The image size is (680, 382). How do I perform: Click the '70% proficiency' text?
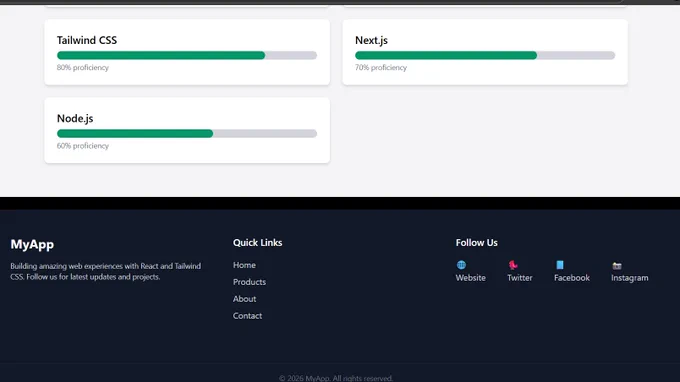[x=381, y=68]
